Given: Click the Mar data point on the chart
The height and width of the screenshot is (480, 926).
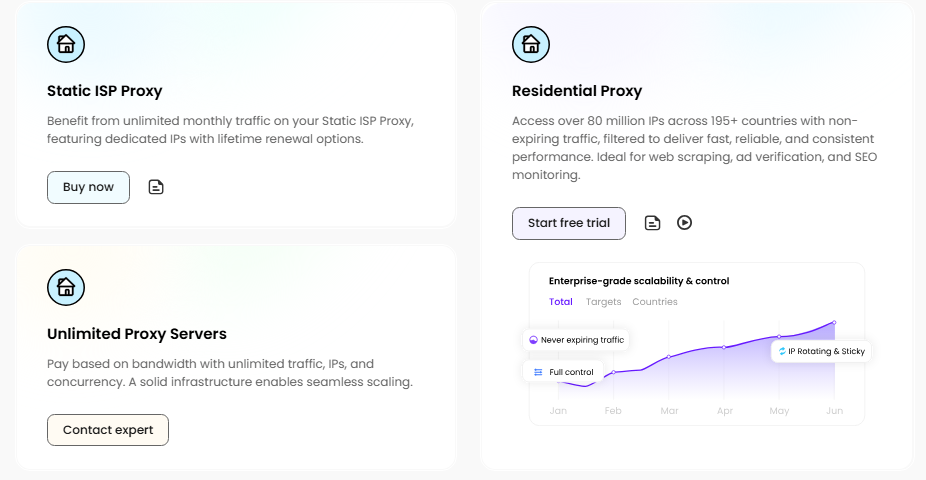Looking at the screenshot, I should pos(669,357).
